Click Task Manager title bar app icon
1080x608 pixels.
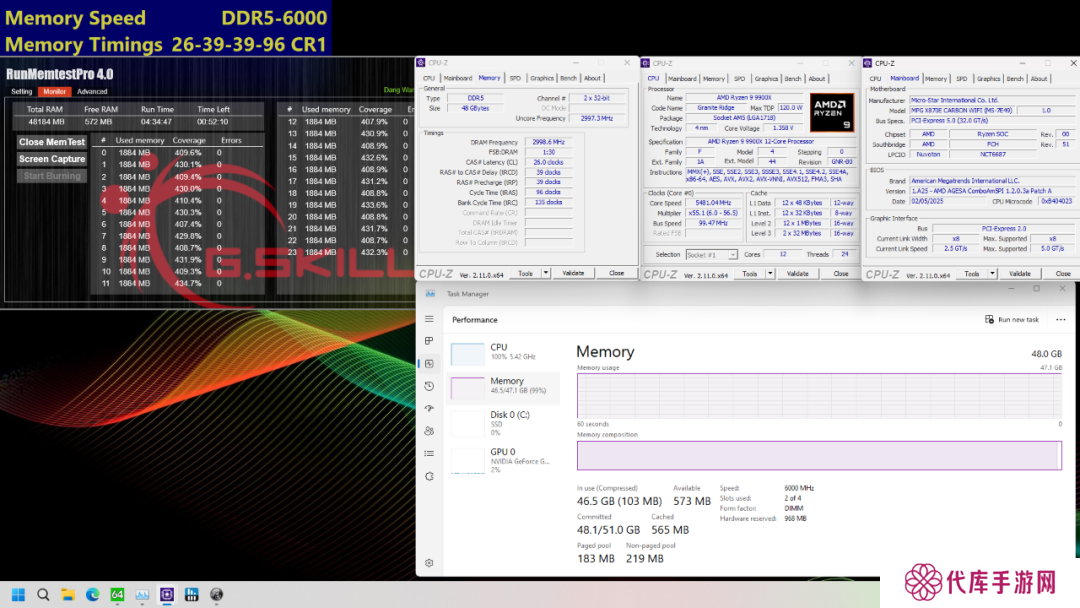430,293
